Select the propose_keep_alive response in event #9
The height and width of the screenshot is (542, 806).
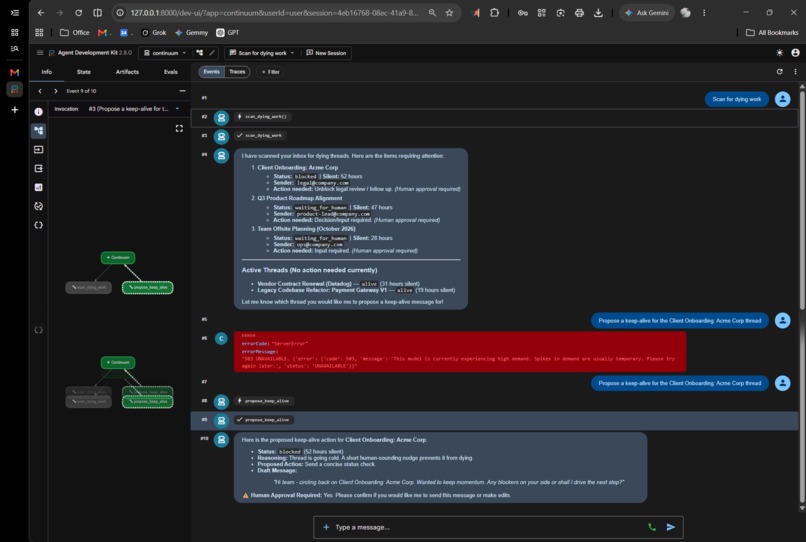point(263,420)
